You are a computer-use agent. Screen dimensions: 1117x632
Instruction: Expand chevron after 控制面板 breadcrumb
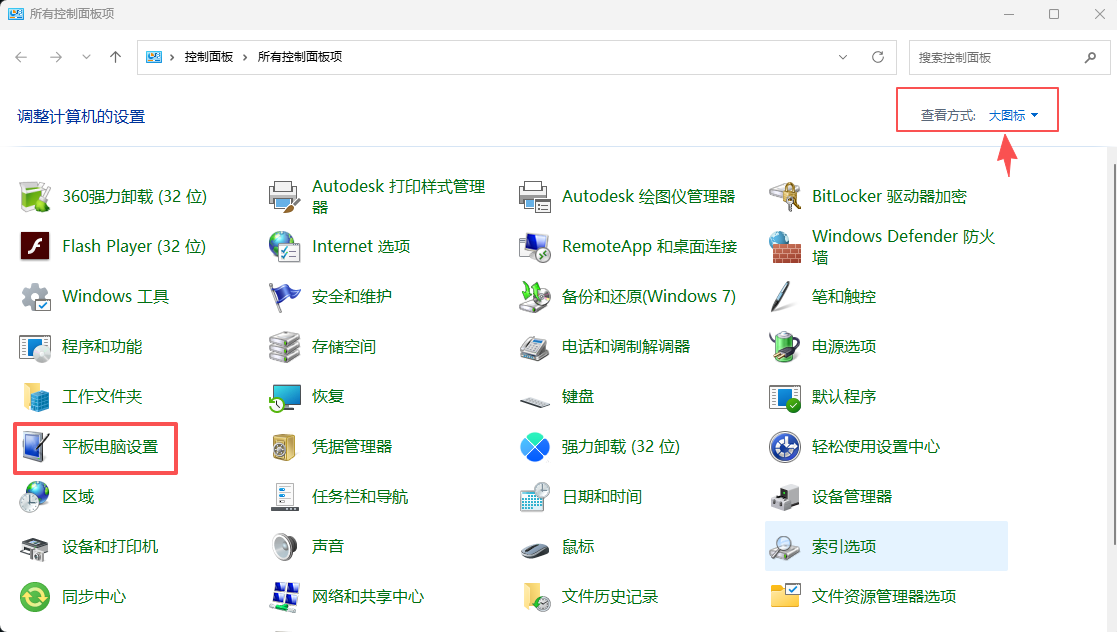tap(245, 57)
